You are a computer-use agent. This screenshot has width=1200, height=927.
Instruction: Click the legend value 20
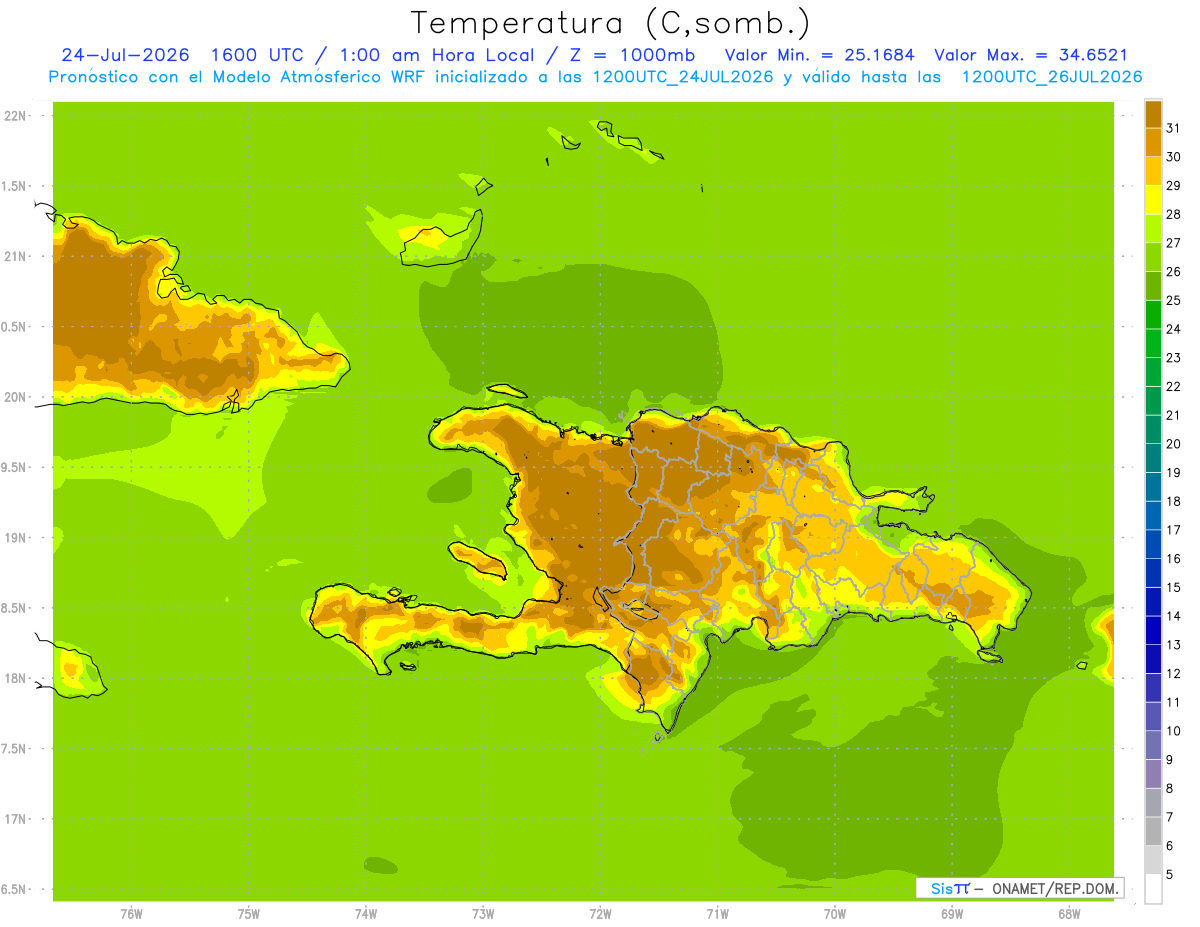tap(1173, 443)
